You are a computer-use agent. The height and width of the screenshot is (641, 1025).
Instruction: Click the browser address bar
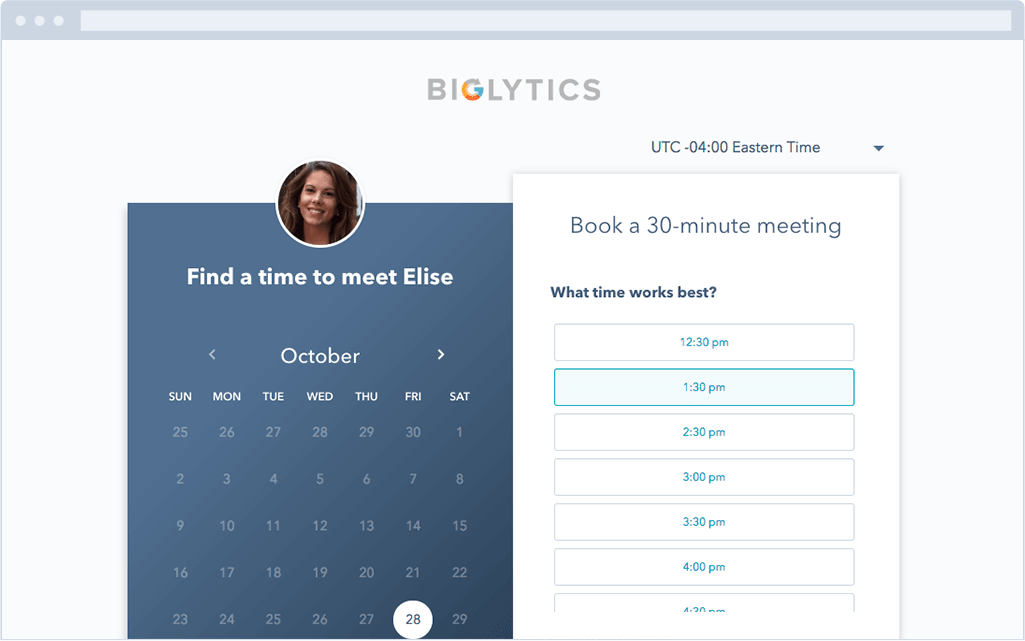coord(545,17)
